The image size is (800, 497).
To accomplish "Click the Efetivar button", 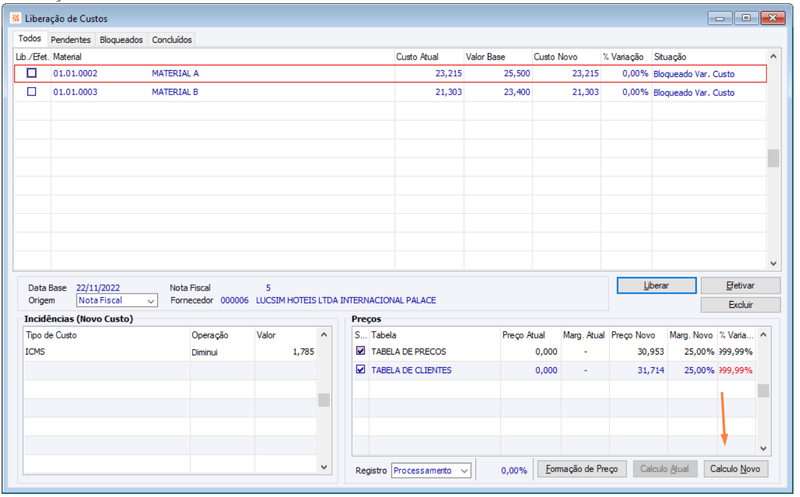I will 740,286.
